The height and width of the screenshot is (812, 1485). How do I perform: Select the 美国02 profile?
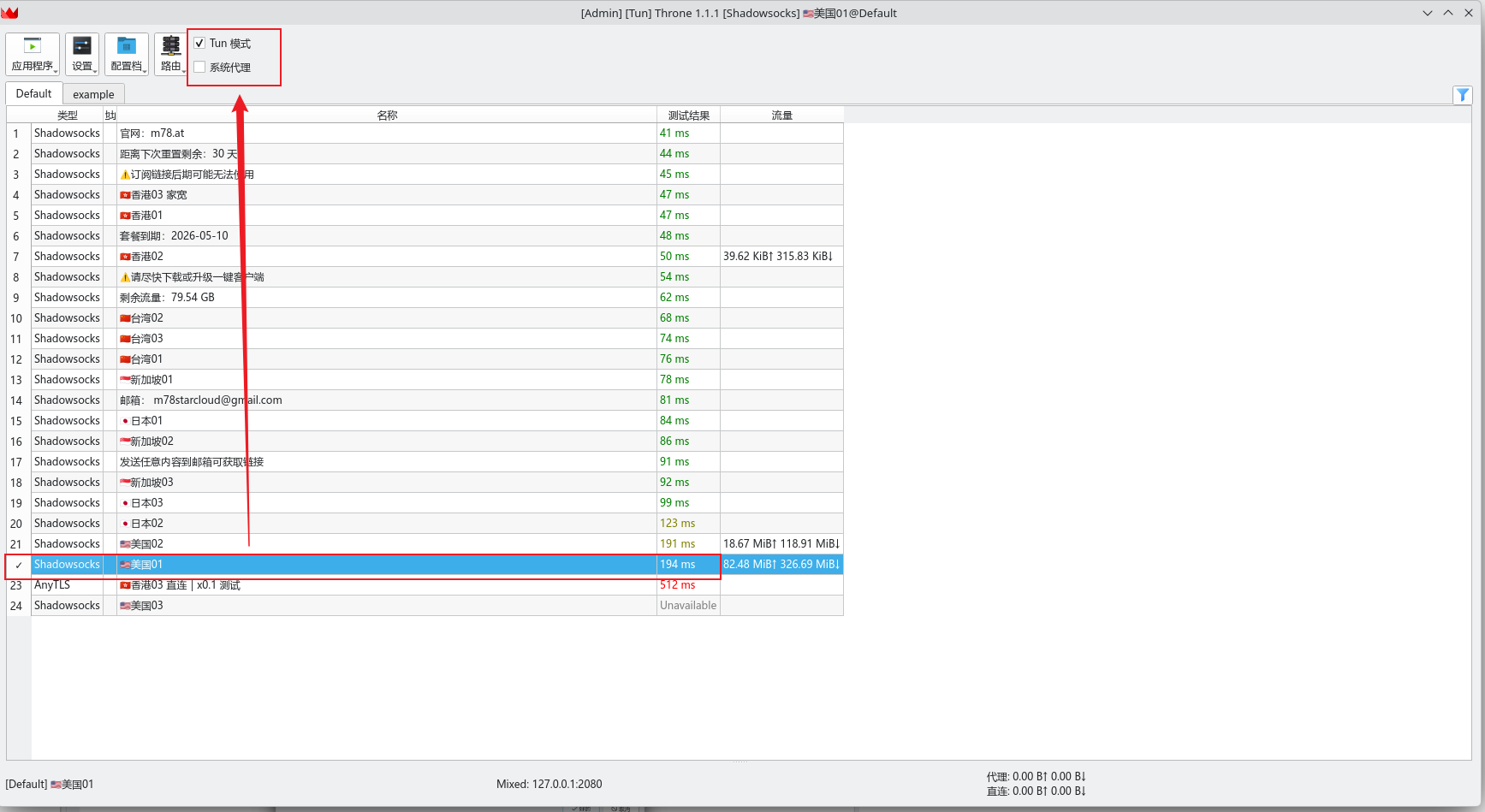425,543
